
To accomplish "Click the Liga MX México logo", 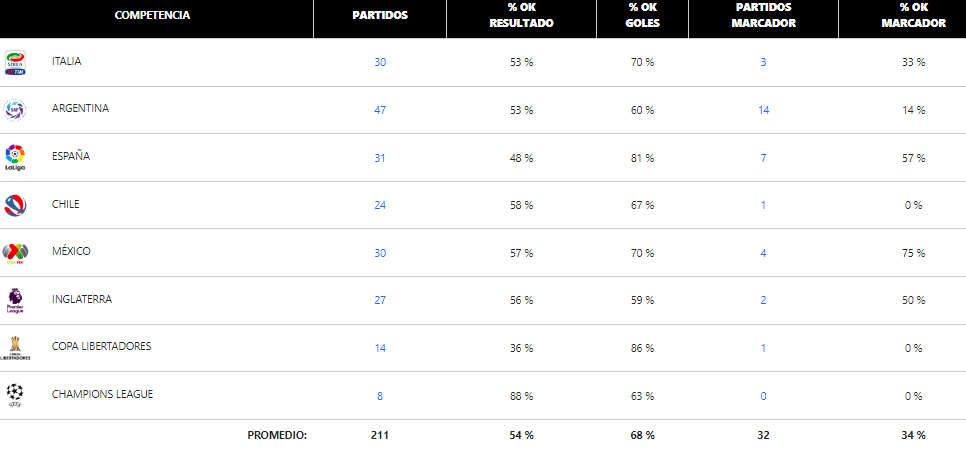I will (15, 253).
